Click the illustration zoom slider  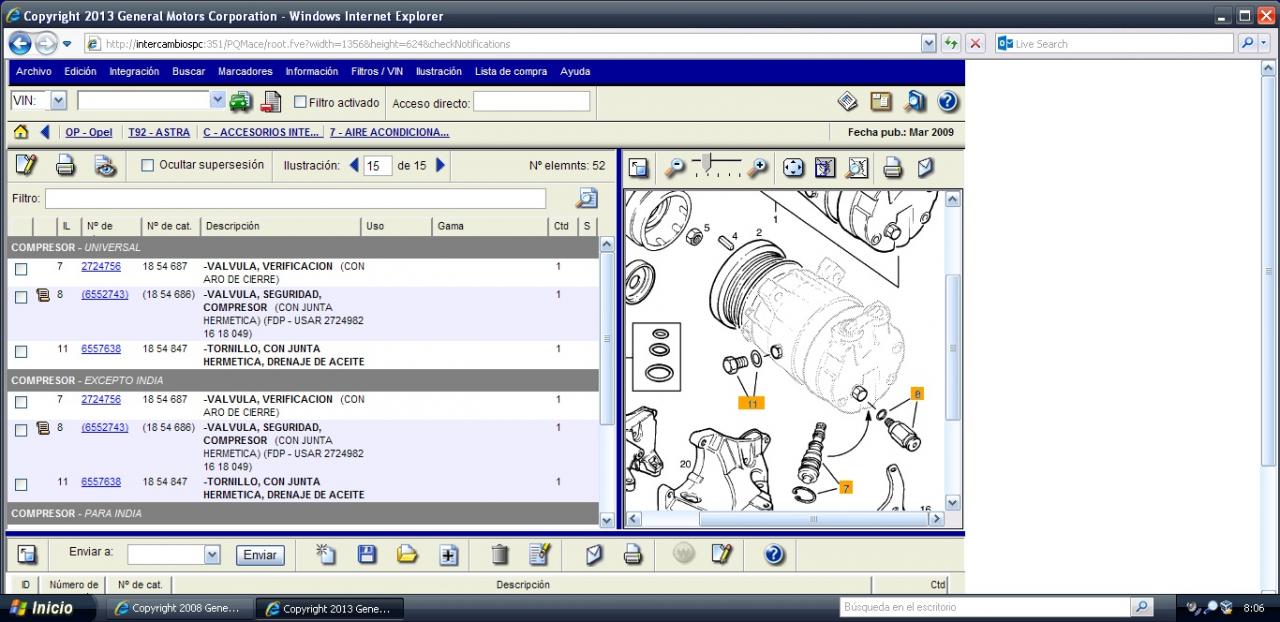pyautogui.click(x=708, y=162)
